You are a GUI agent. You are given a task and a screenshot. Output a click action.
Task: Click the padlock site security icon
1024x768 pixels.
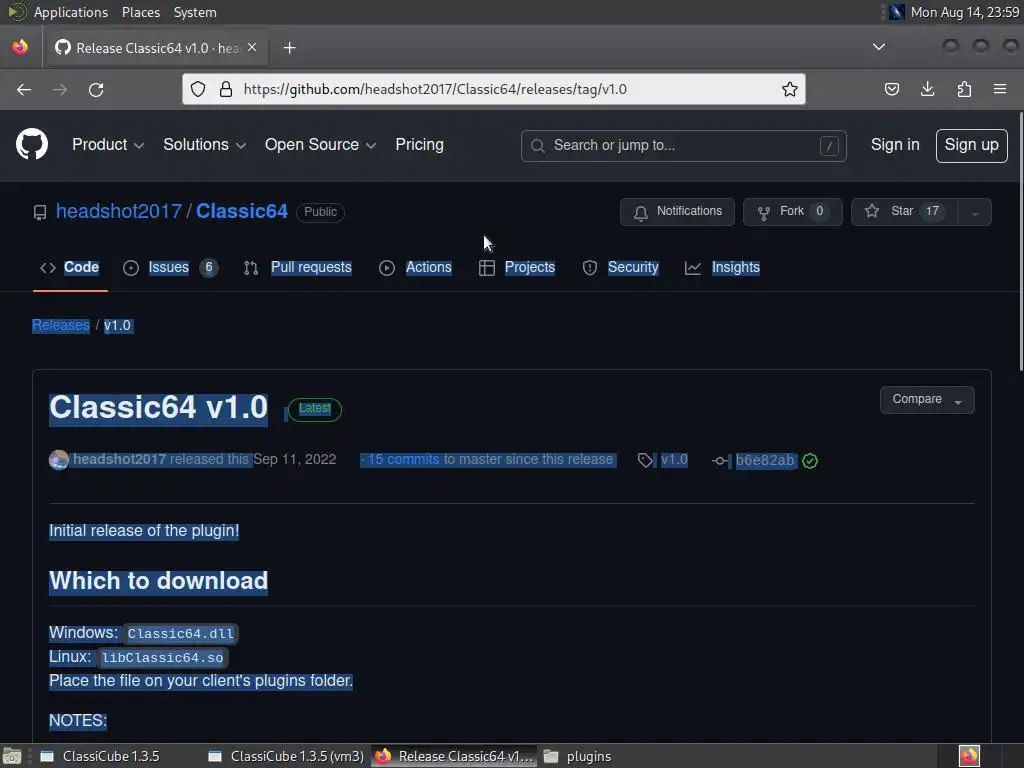(226, 89)
